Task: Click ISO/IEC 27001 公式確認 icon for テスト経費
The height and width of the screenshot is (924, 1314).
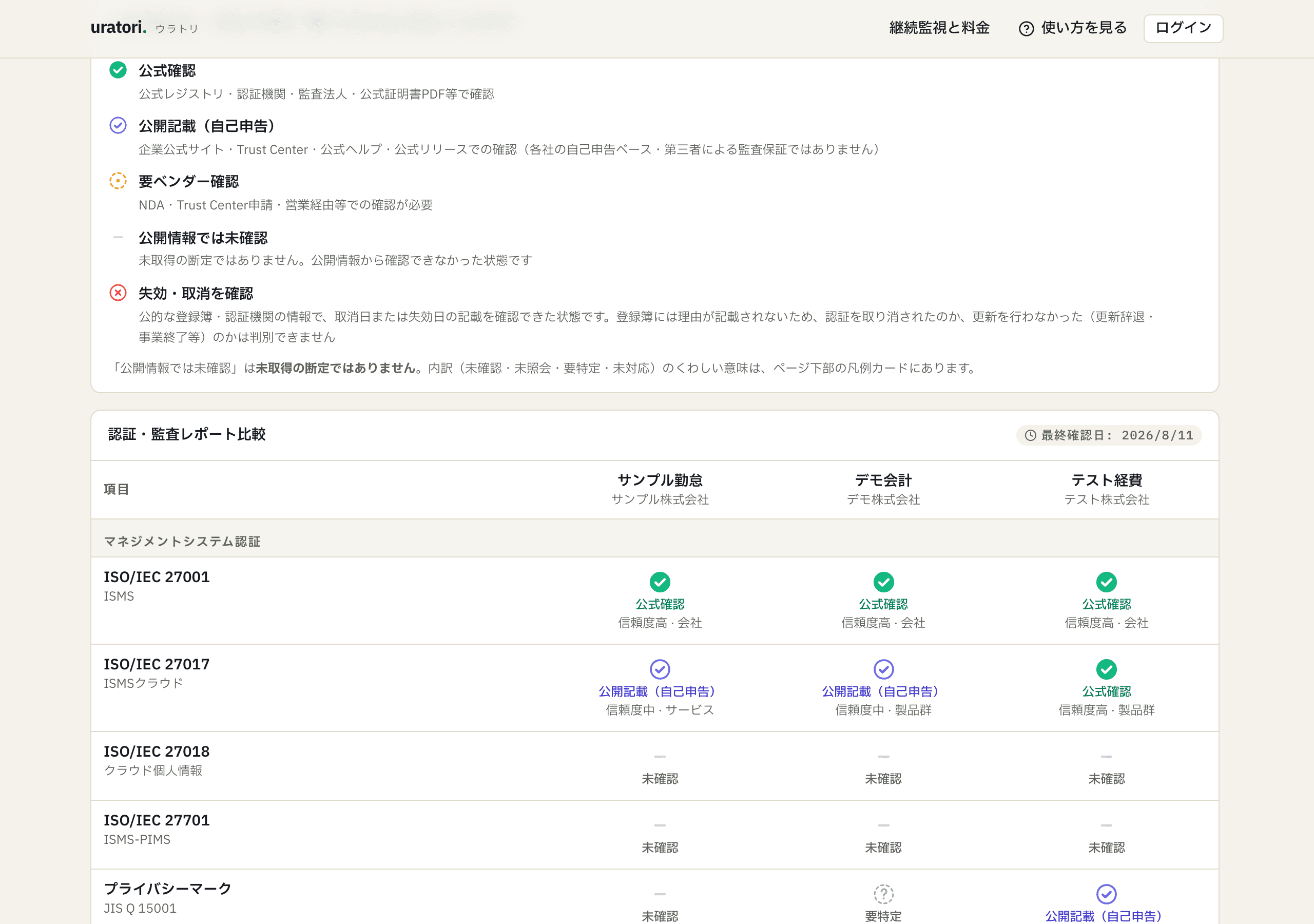Action: (x=1106, y=582)
